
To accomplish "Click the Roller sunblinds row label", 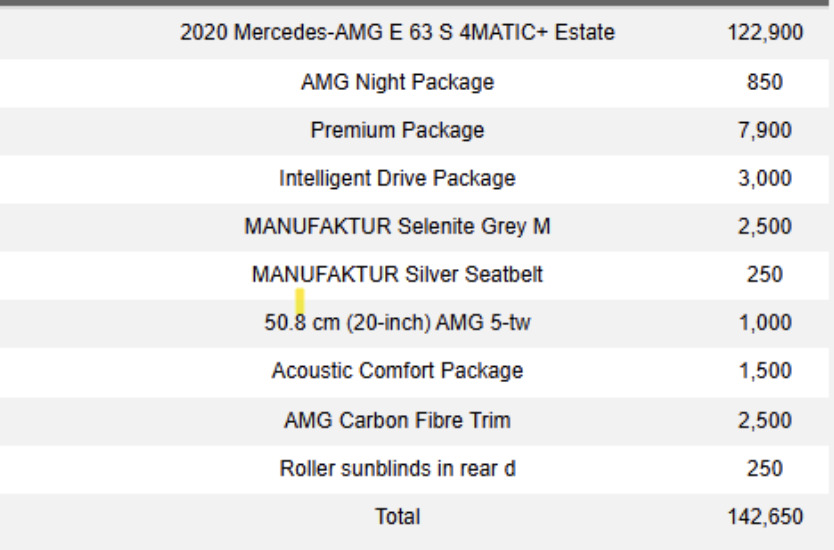I will 397,468.
